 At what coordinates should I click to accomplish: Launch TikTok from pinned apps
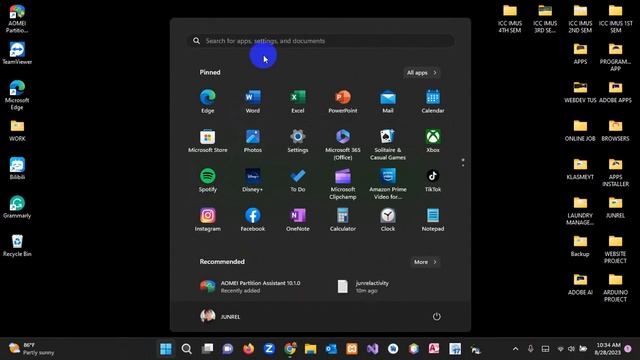pos(433,180)
